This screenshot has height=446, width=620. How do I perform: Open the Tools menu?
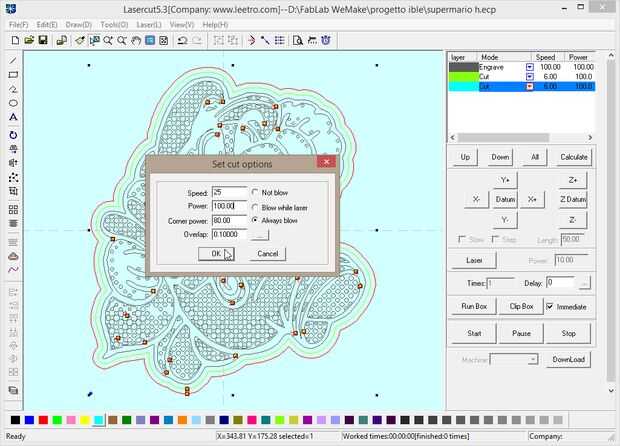click(114, 25)
